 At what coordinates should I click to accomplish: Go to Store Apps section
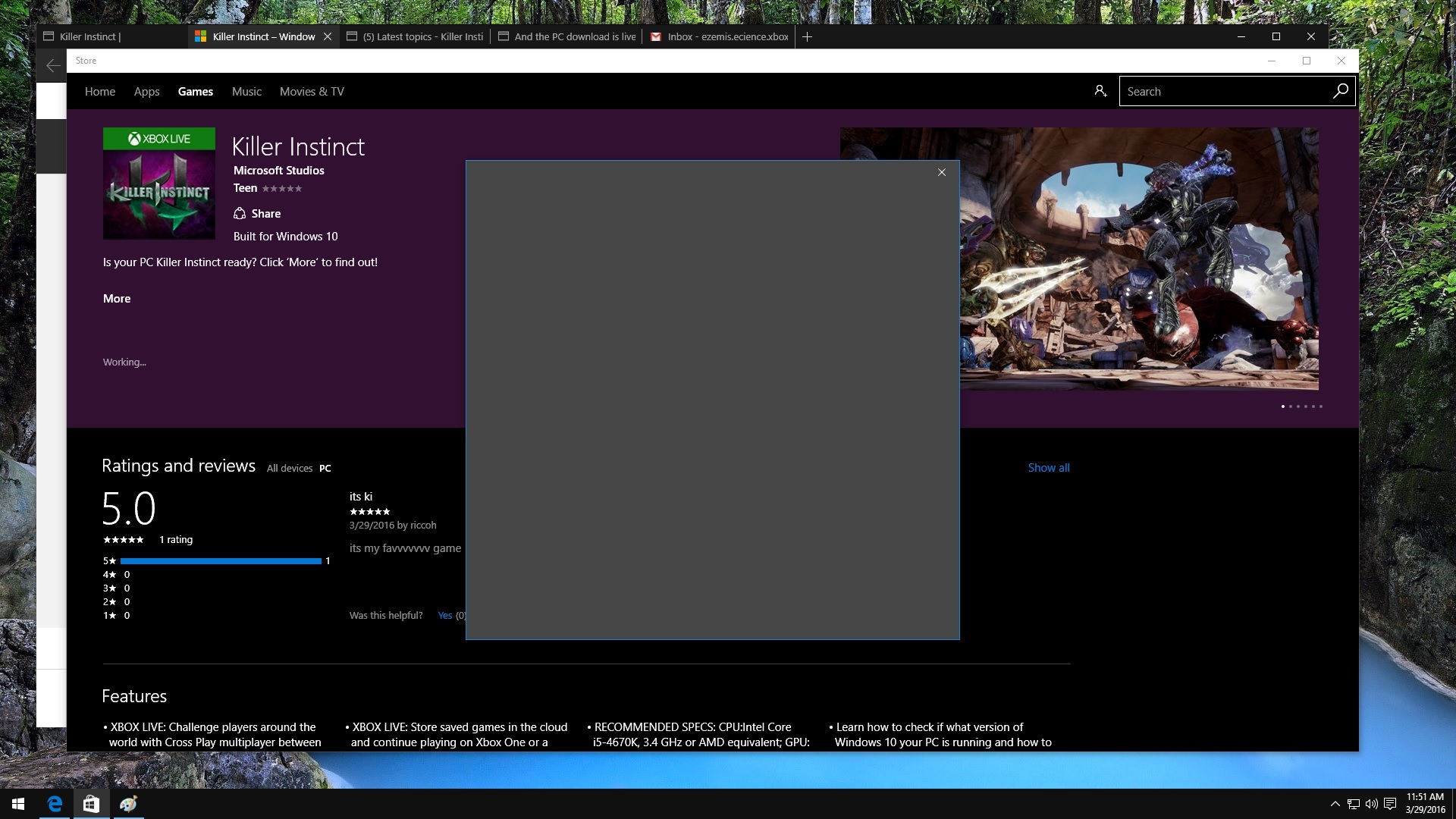pyautogui.click(x=146, y=91)
